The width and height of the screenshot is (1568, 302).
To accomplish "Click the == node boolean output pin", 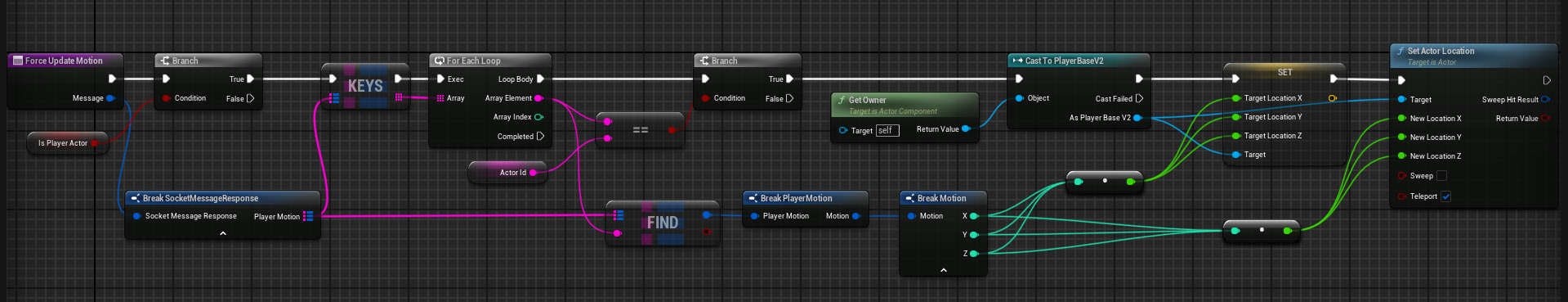I will pyautogui.click(x=672, y=130).
